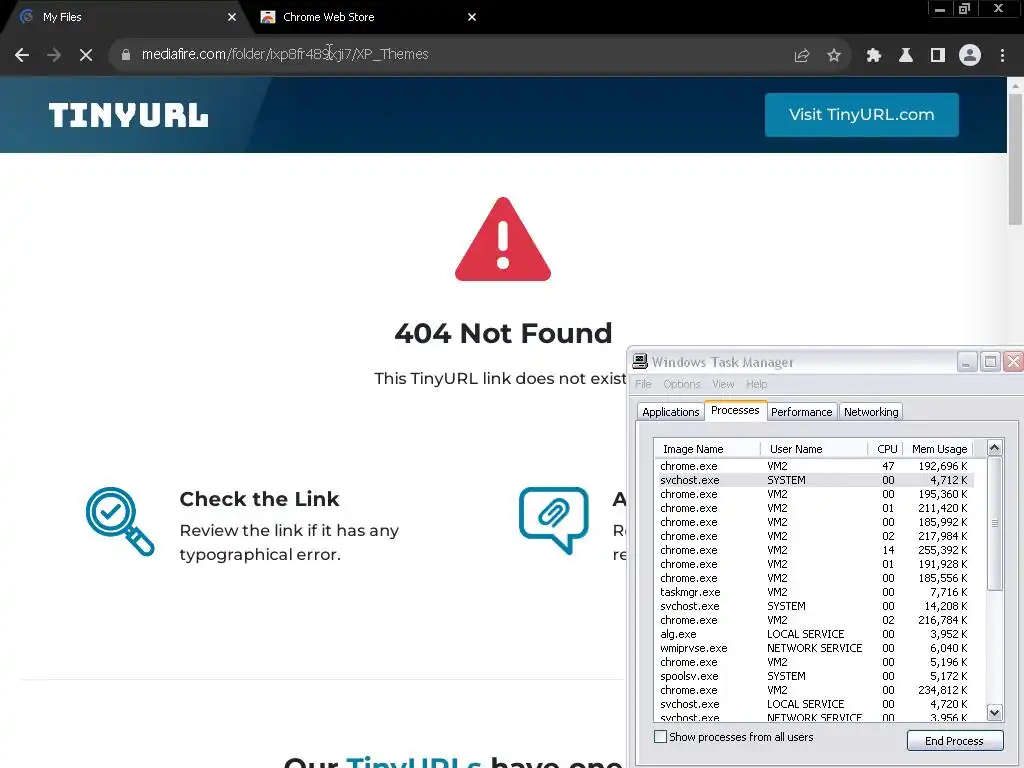The width and height of the screenshot is (1024, 768).
Task: Click the magnifier Check the Link icon
Action: pos(120,521)
